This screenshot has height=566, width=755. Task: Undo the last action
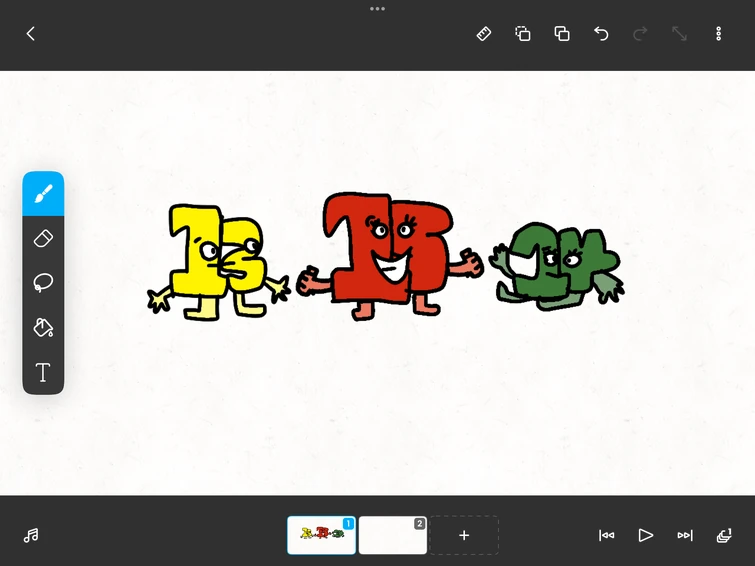pos(601,34)
